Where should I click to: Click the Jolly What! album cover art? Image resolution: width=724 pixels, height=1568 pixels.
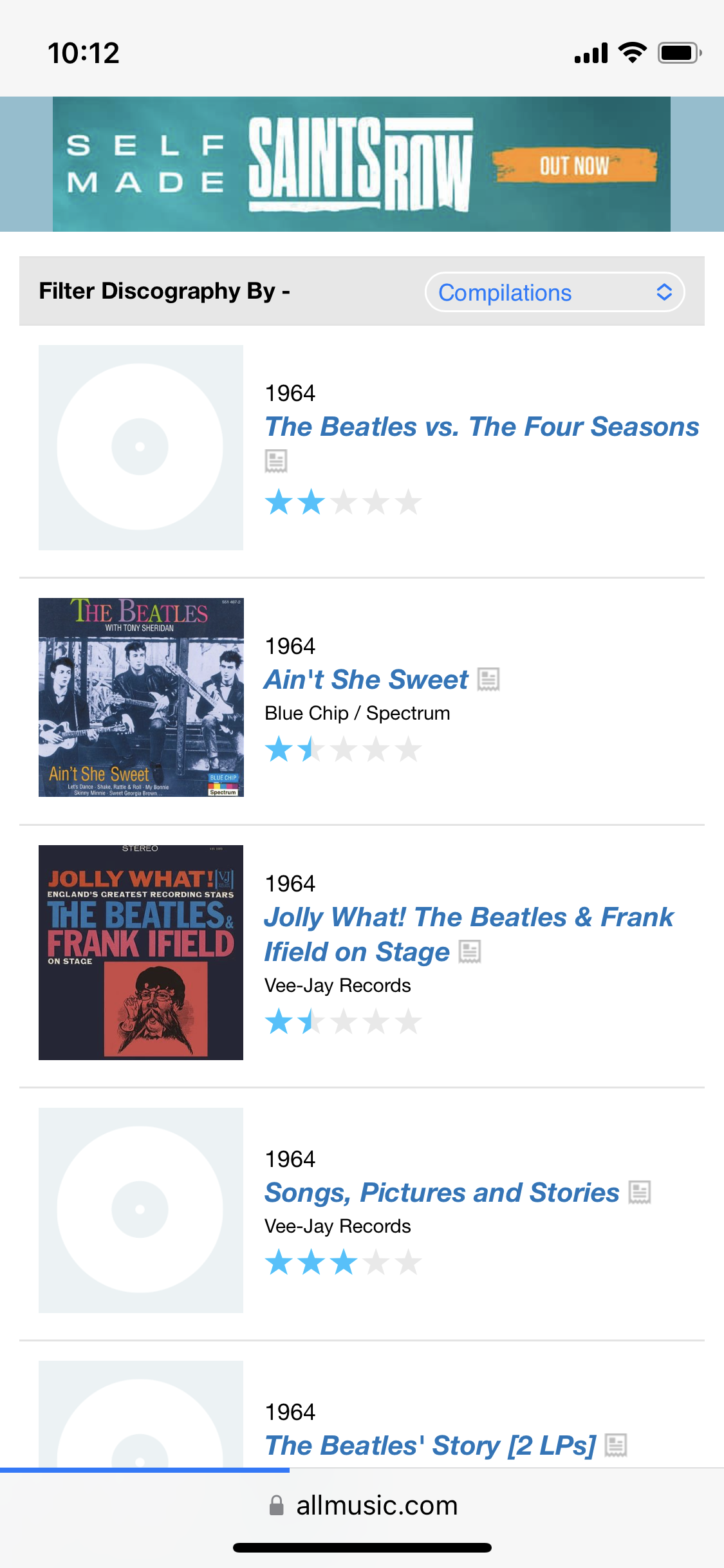pyautogui.click(x=141, y=953)
